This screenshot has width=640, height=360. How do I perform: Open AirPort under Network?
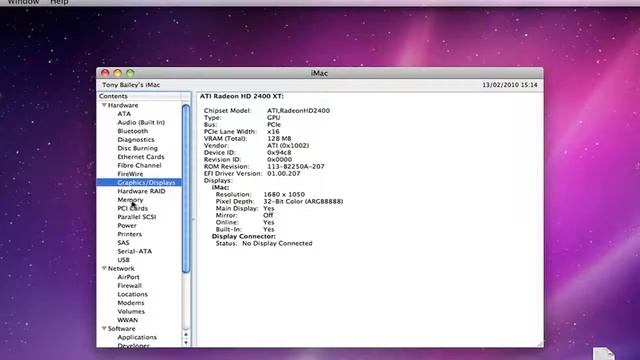[128, 277]
